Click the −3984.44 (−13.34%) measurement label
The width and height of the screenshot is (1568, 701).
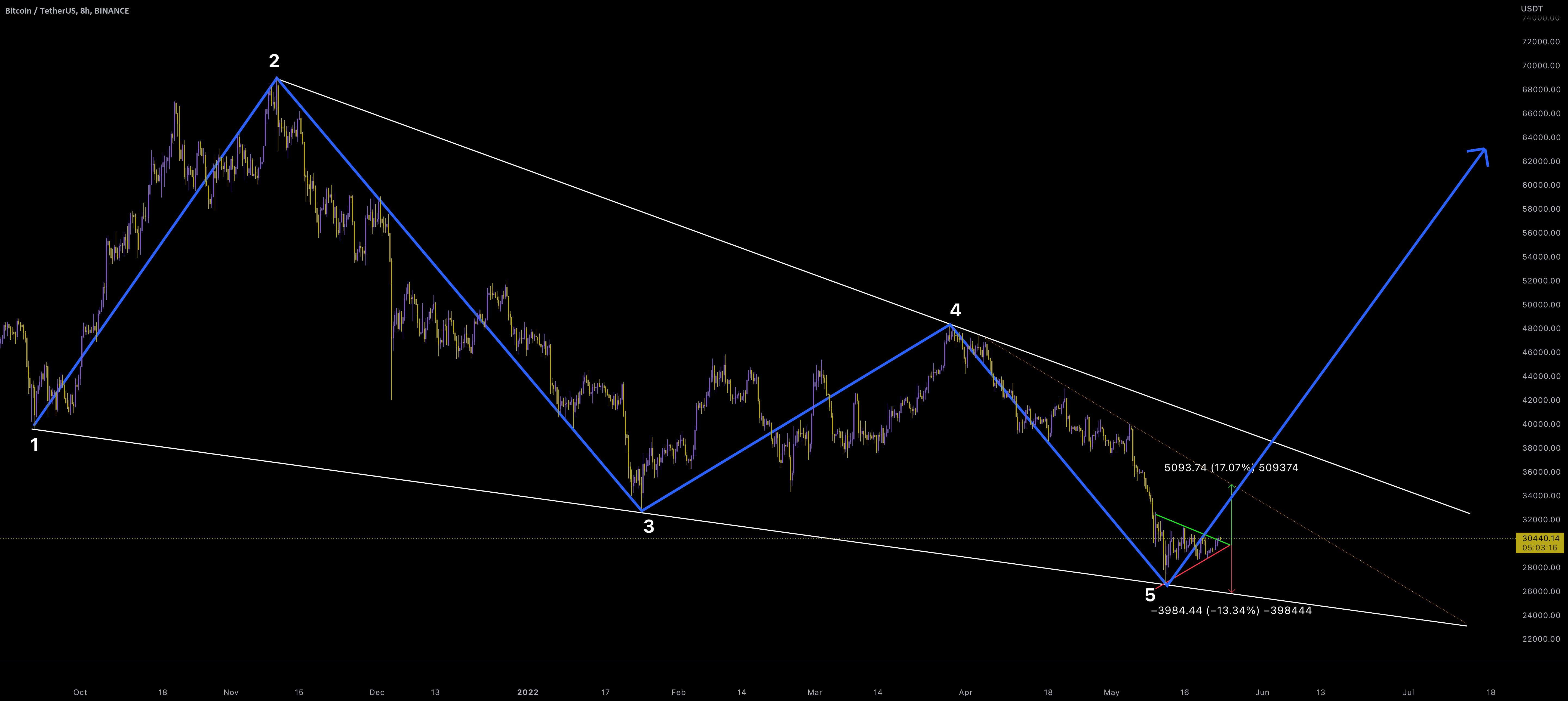(1231, 610)
